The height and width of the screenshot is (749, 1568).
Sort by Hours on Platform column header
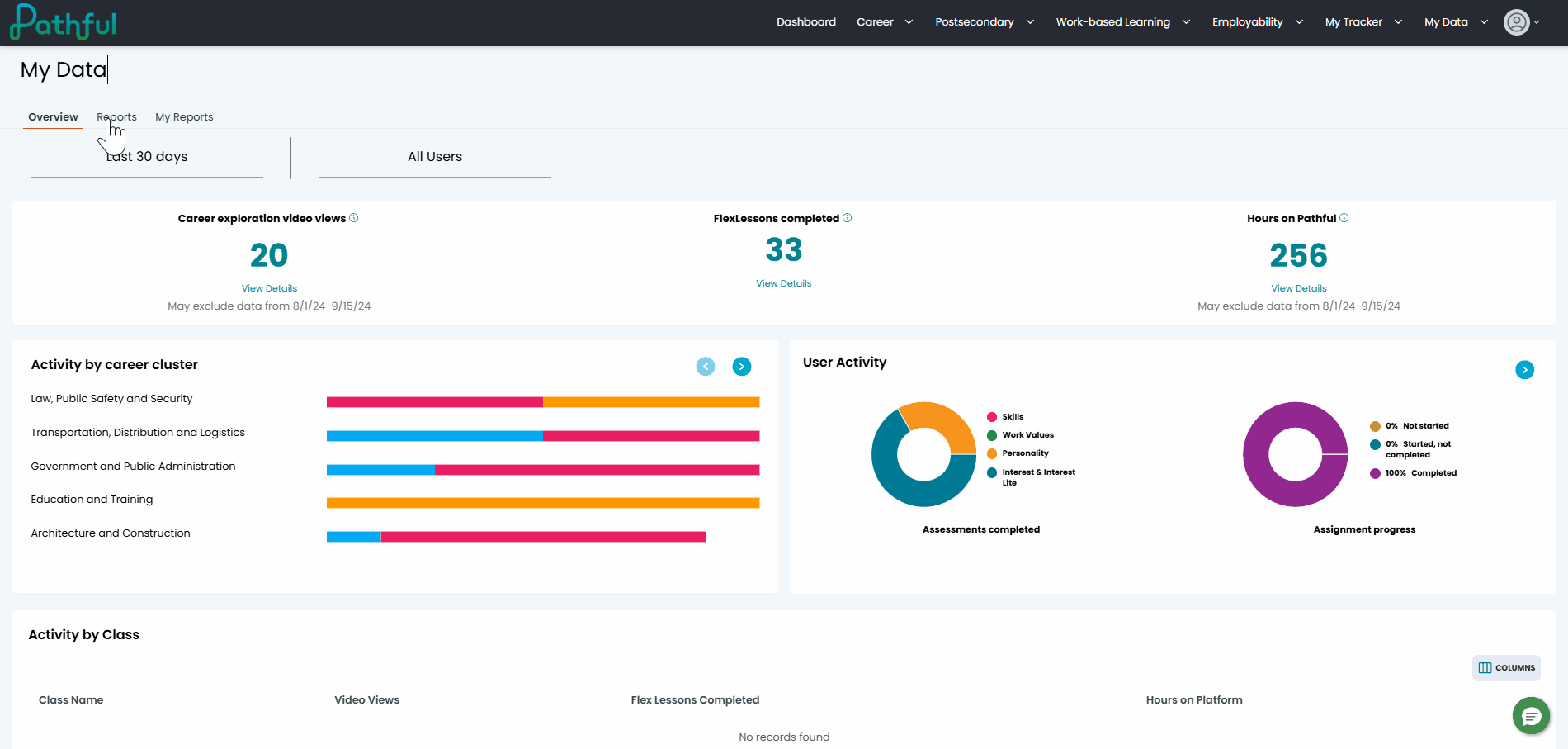point(1194,700)
